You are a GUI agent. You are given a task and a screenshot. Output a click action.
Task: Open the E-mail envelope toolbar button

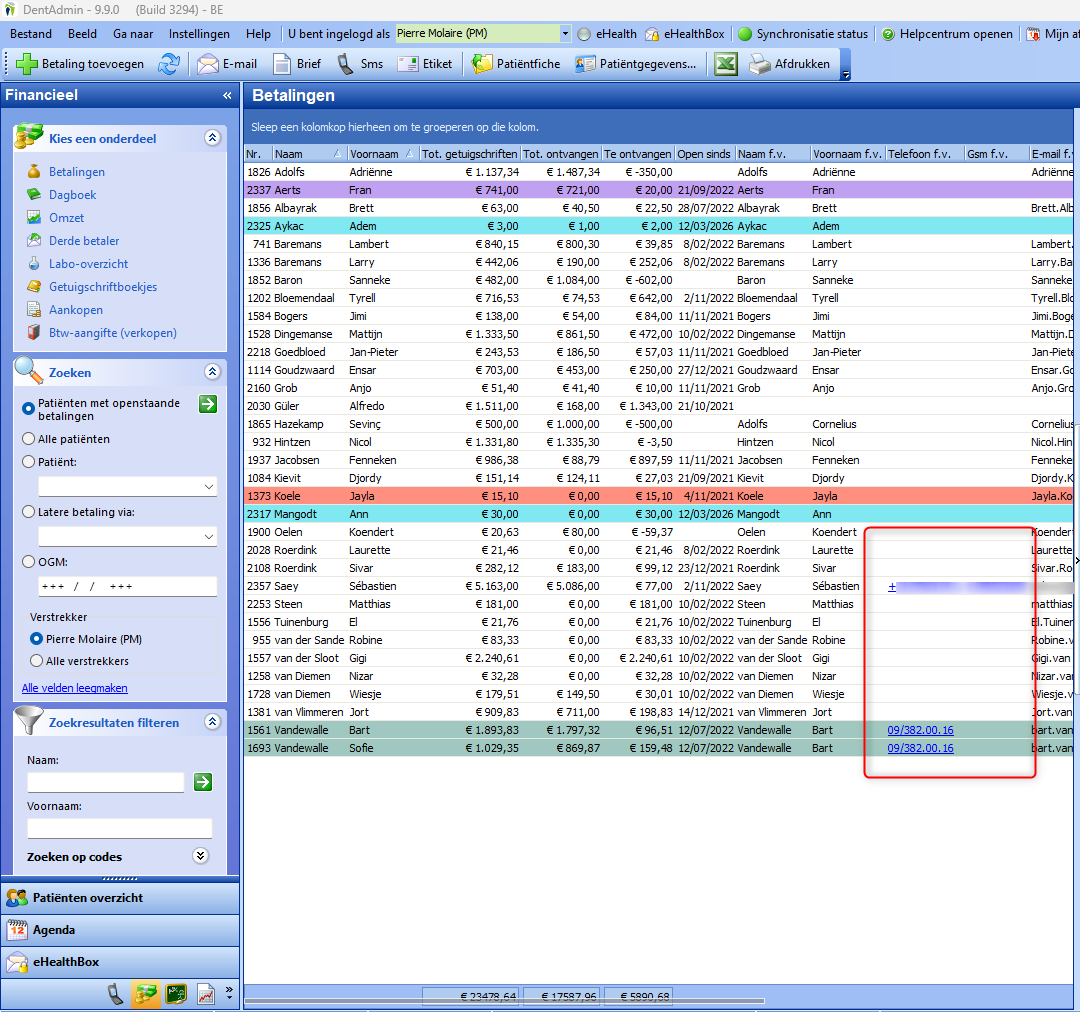227,64
